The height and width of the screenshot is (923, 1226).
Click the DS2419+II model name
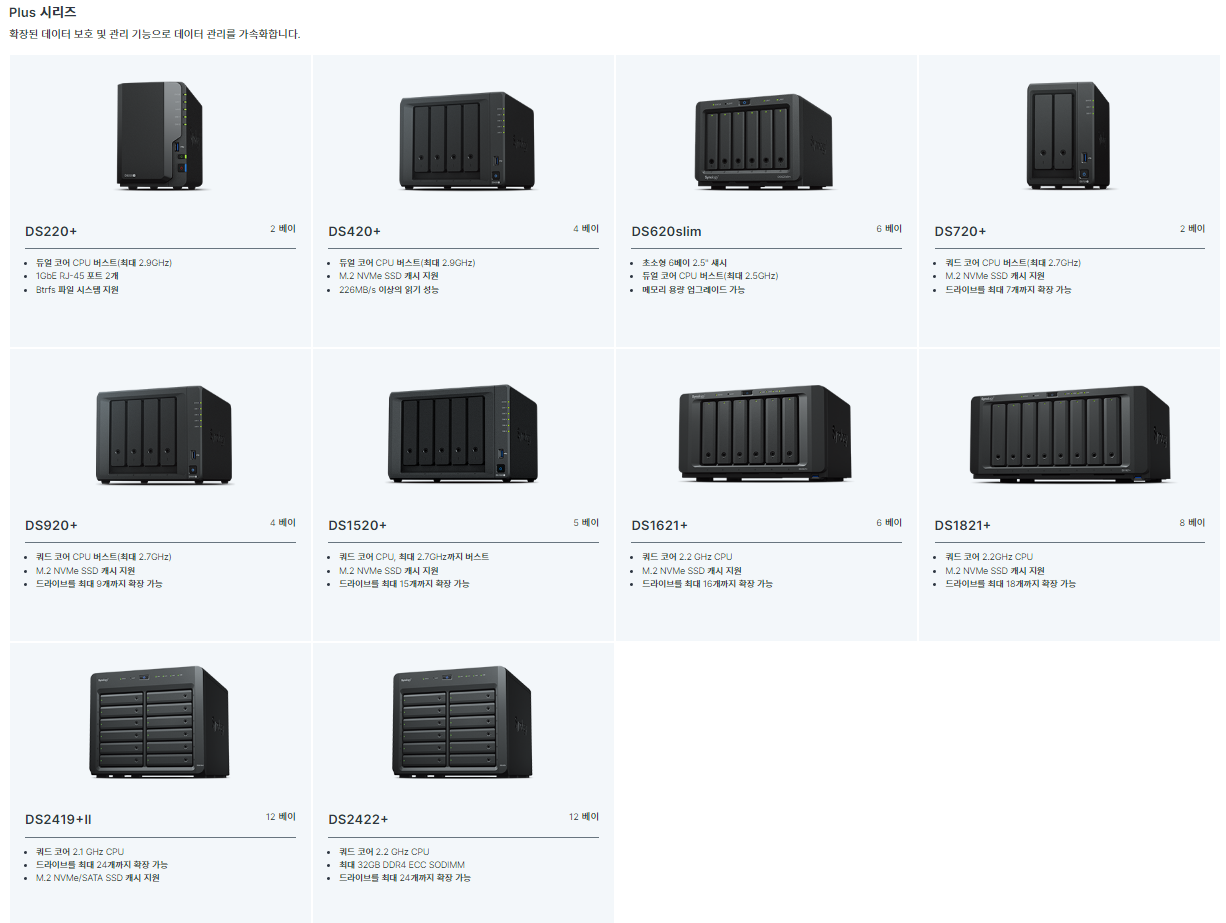58,819
